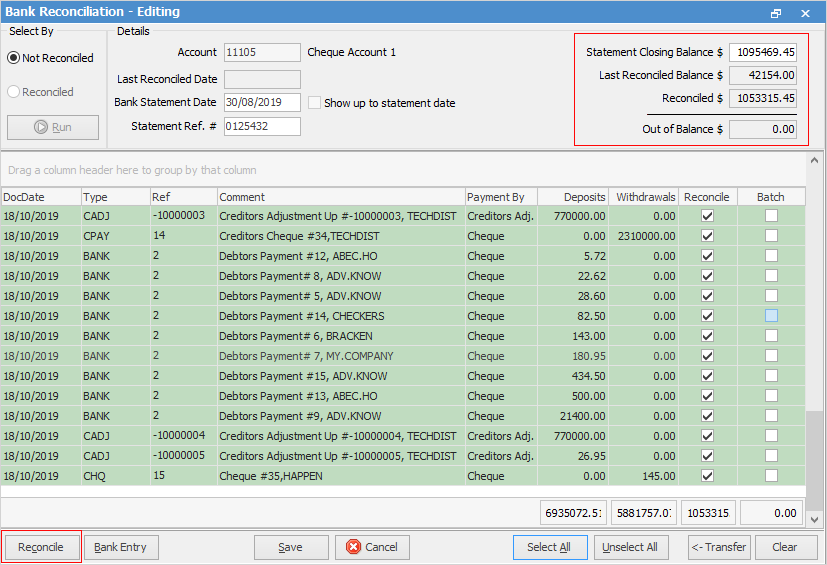This screenshot has height=565, width=827.
Task: Open Bank Entry
Action: coord(121,547)
